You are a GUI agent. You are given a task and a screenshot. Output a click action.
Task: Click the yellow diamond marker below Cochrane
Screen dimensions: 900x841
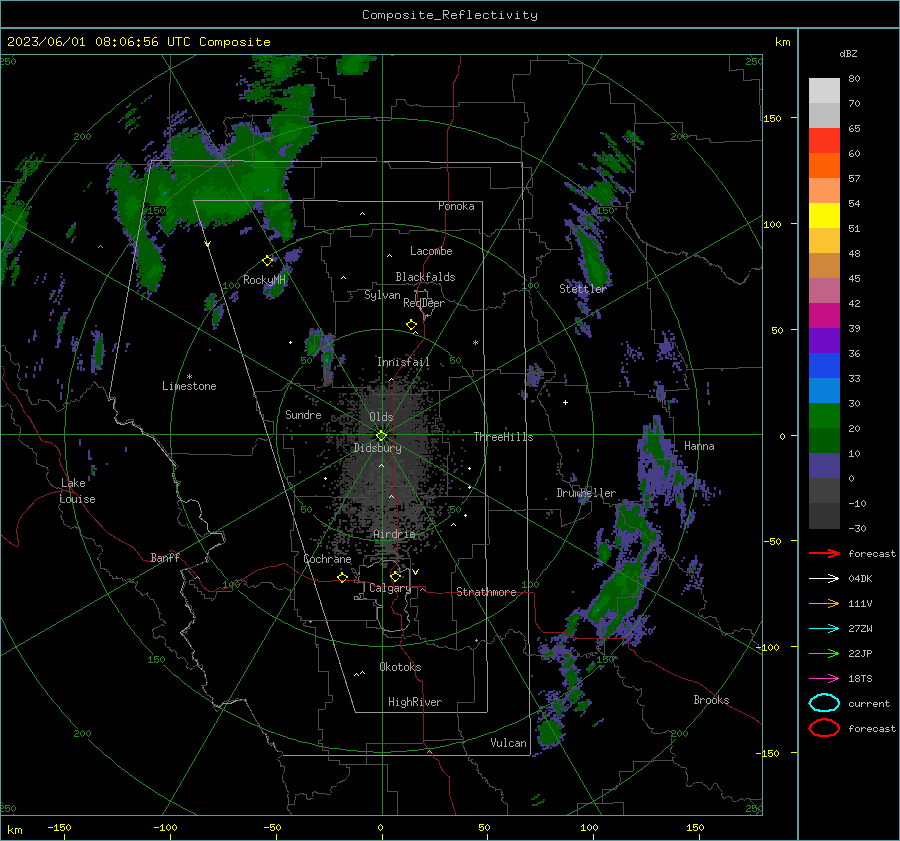tap(342, 577)
